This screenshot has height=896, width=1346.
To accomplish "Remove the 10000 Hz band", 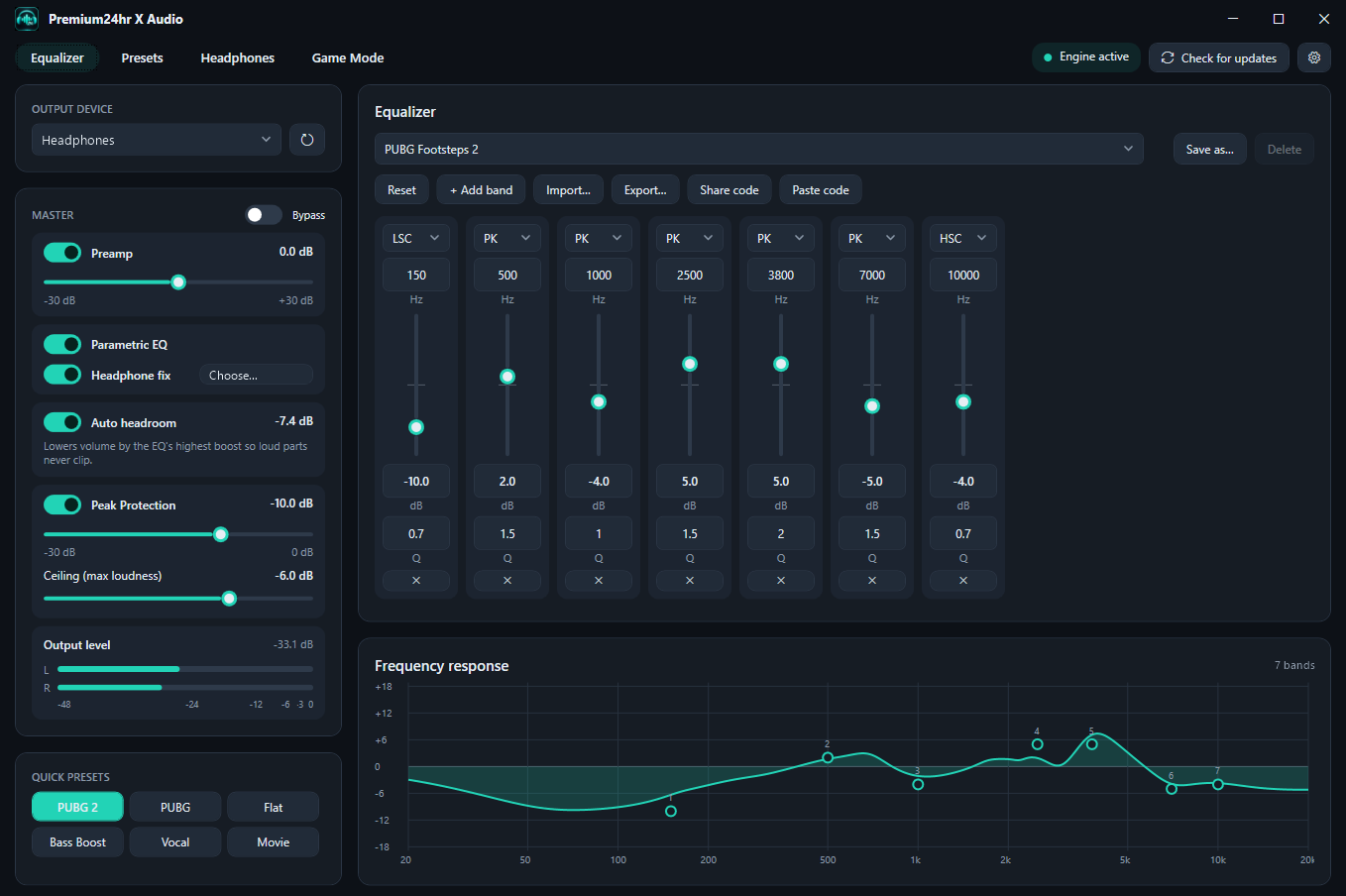I will pyautogui.click(x=963, y=581).
